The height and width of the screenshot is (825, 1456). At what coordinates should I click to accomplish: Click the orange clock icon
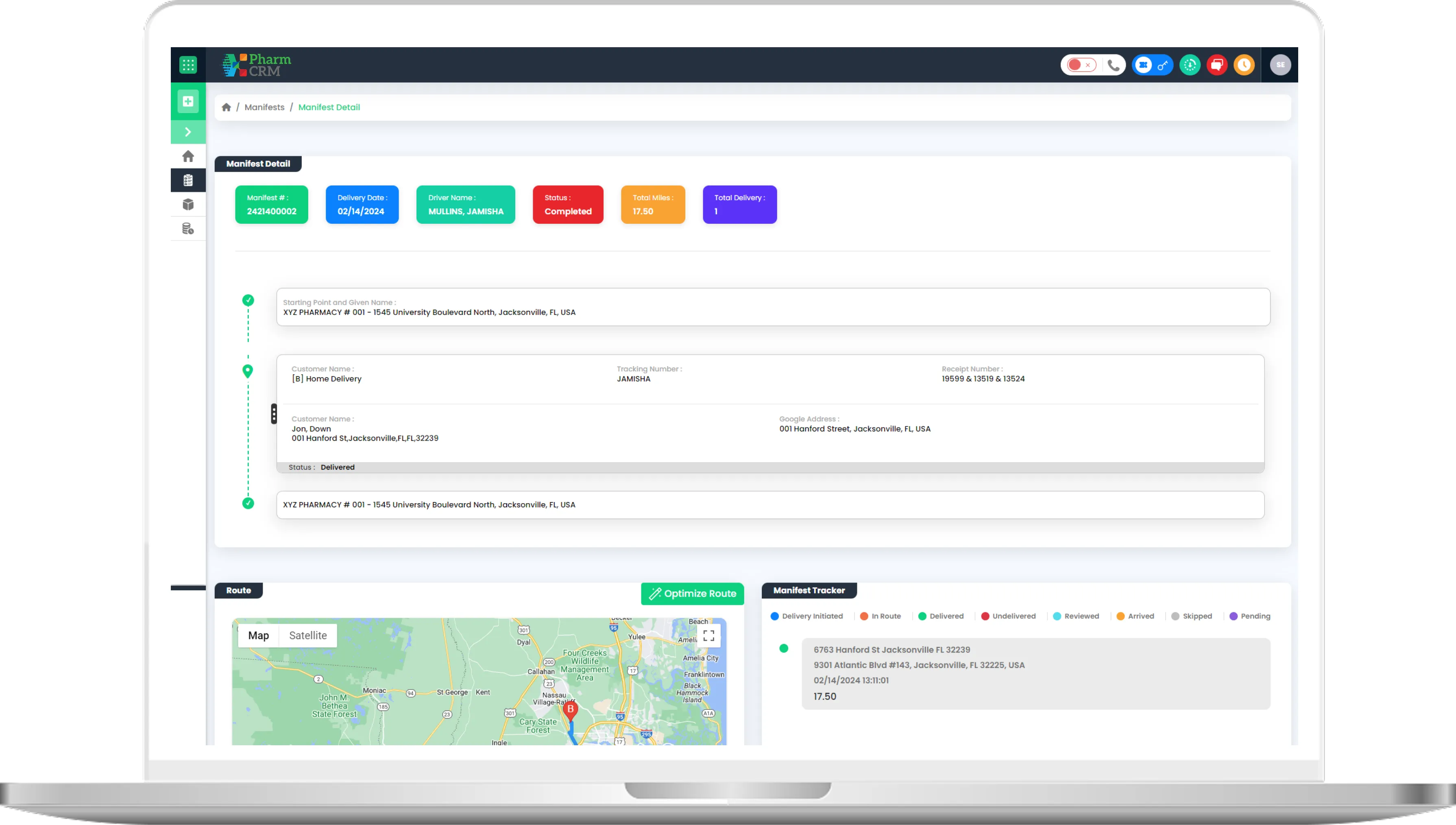(1244, 65)
